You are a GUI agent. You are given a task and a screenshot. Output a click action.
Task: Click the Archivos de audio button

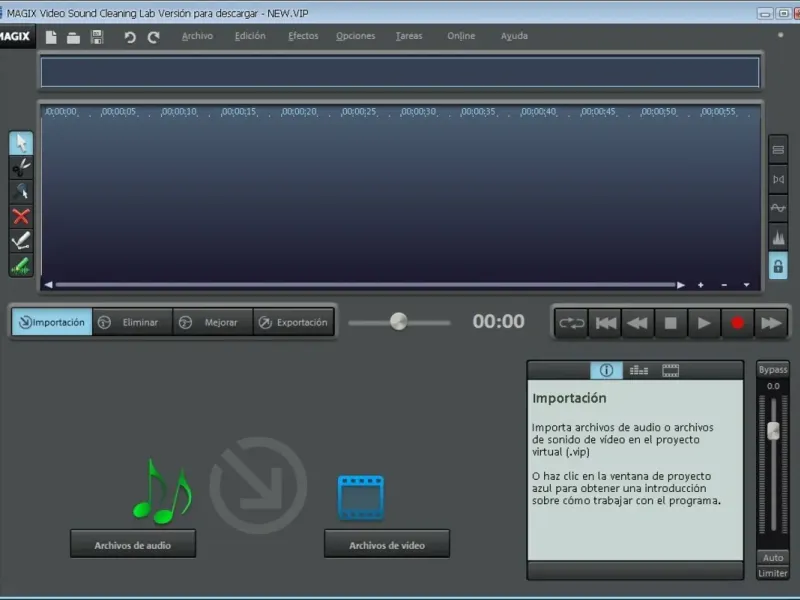point(133,544)
